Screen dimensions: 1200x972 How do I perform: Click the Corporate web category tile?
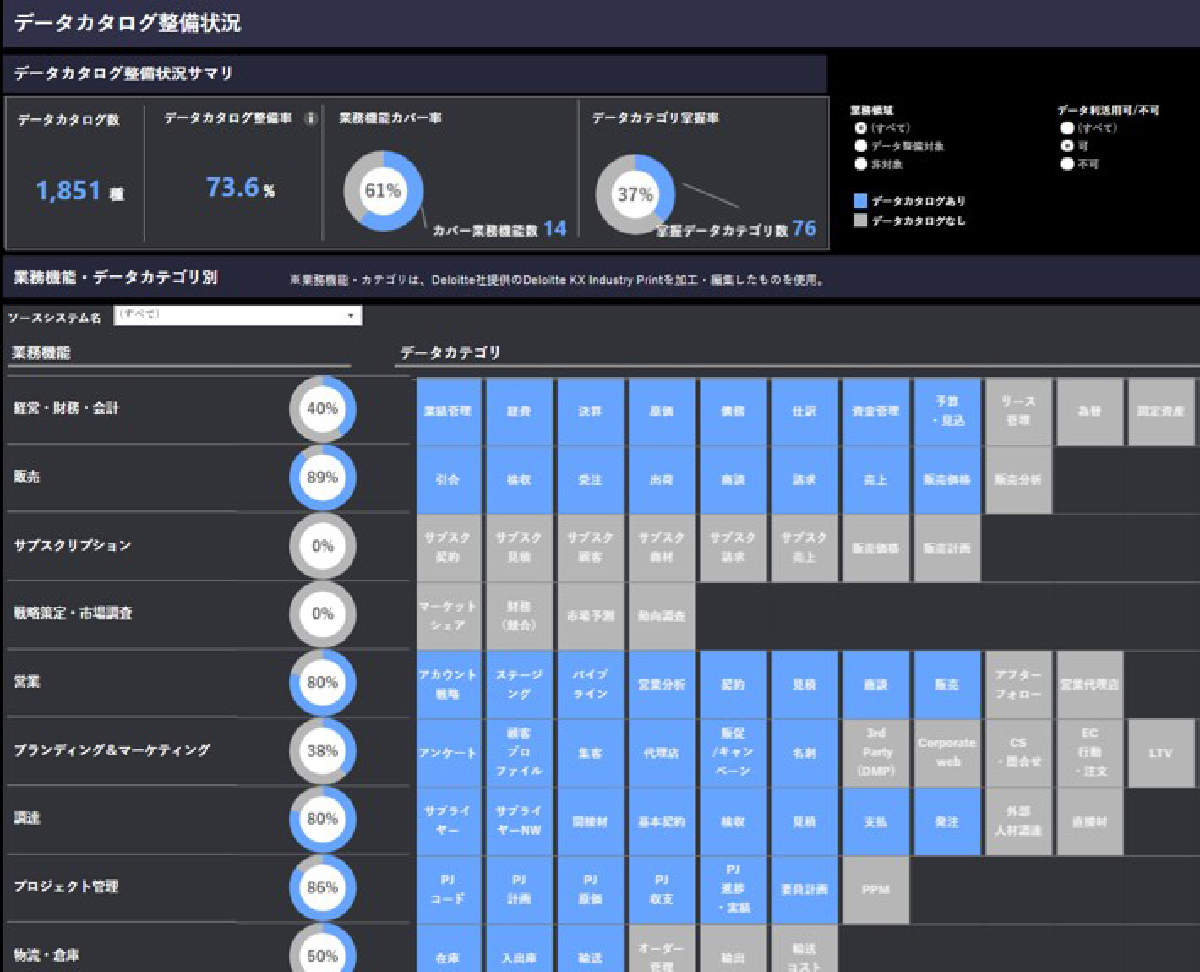[946, 753]
